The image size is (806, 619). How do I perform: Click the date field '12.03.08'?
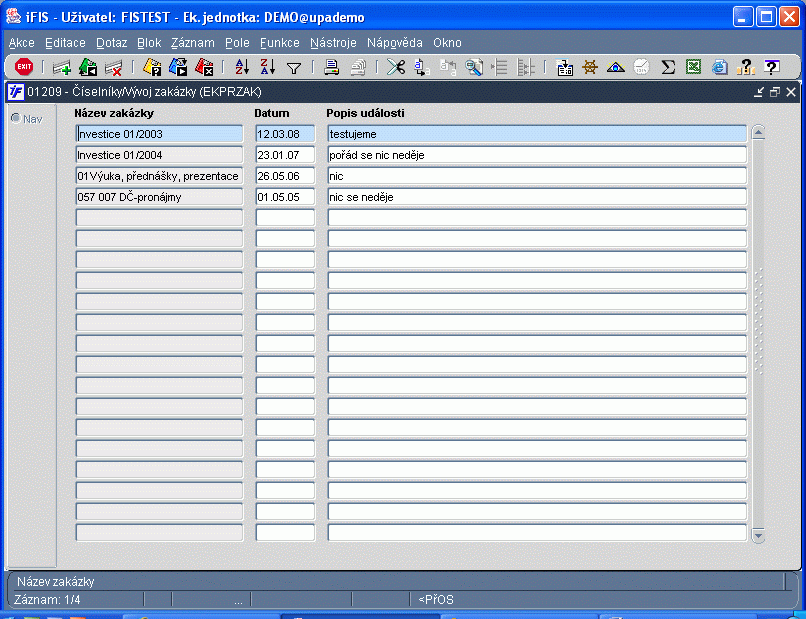coord(285,134)
